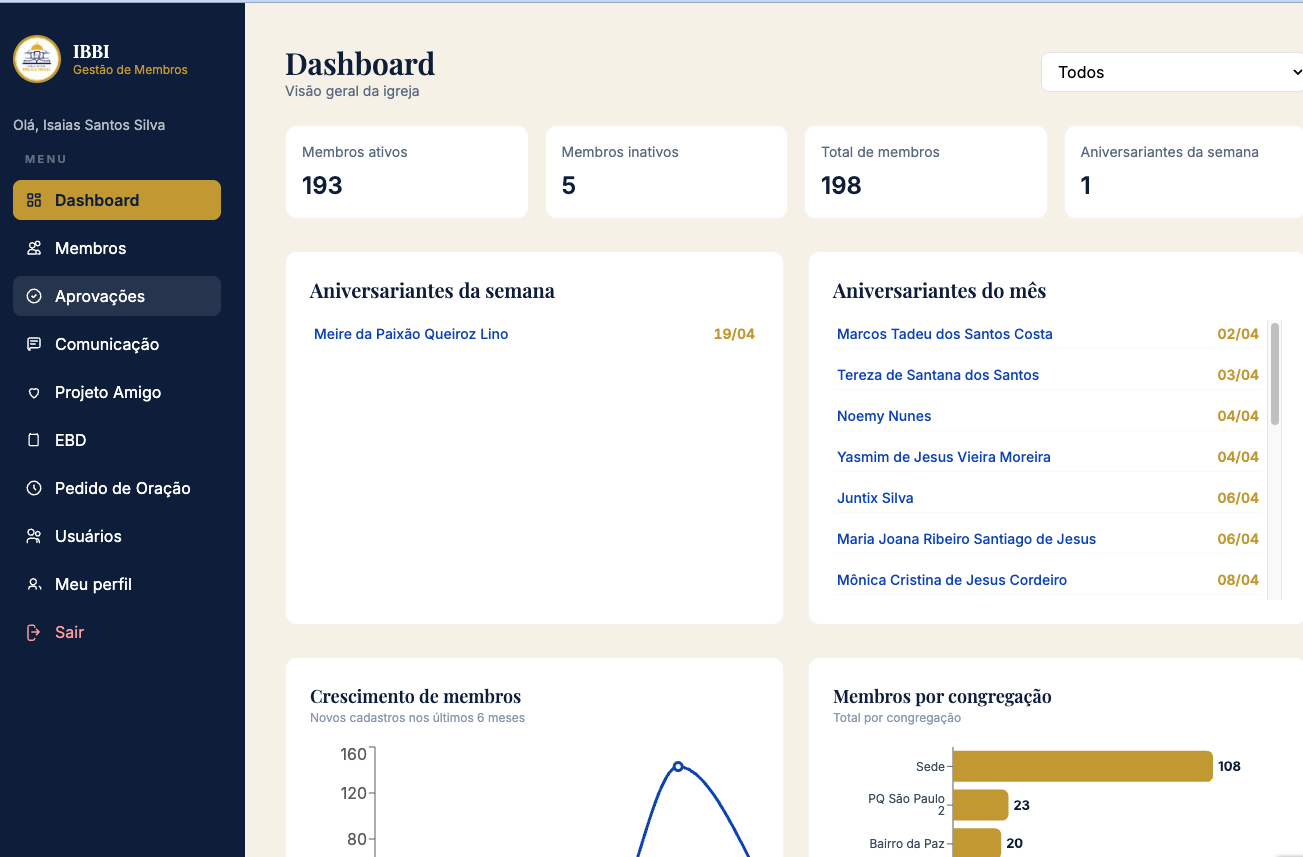This screenshot has height=857, width=1303.
Task: Click the 02/04 date beside Marcos Tadeu
Action: coord(1238,334)
